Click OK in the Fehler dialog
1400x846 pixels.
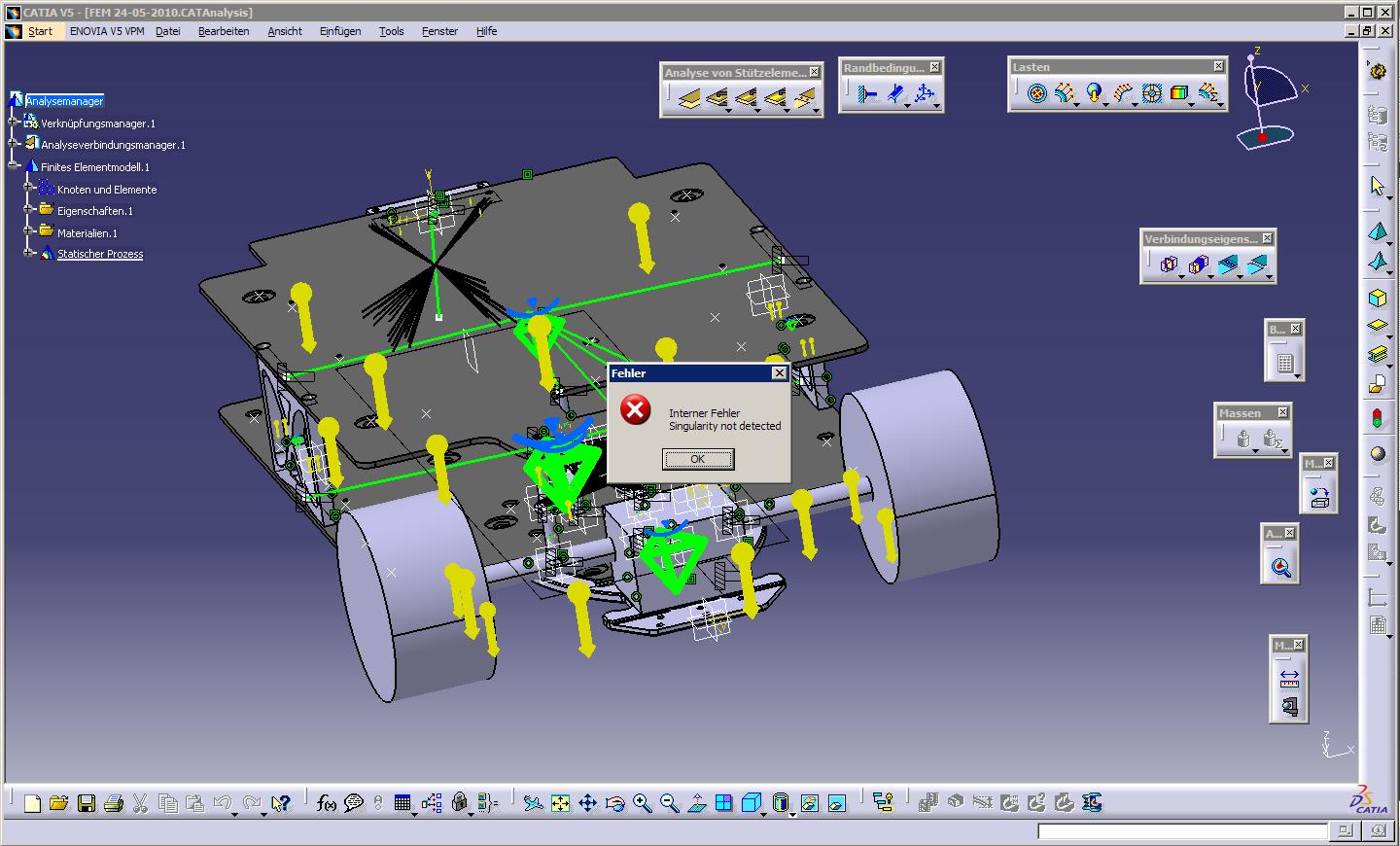[698, 459]
